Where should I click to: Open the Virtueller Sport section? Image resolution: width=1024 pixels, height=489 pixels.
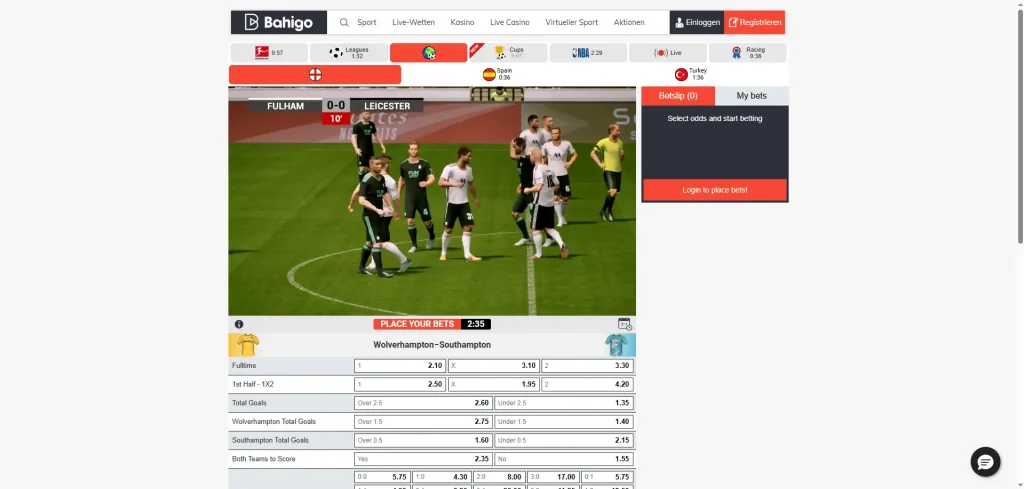571,22
